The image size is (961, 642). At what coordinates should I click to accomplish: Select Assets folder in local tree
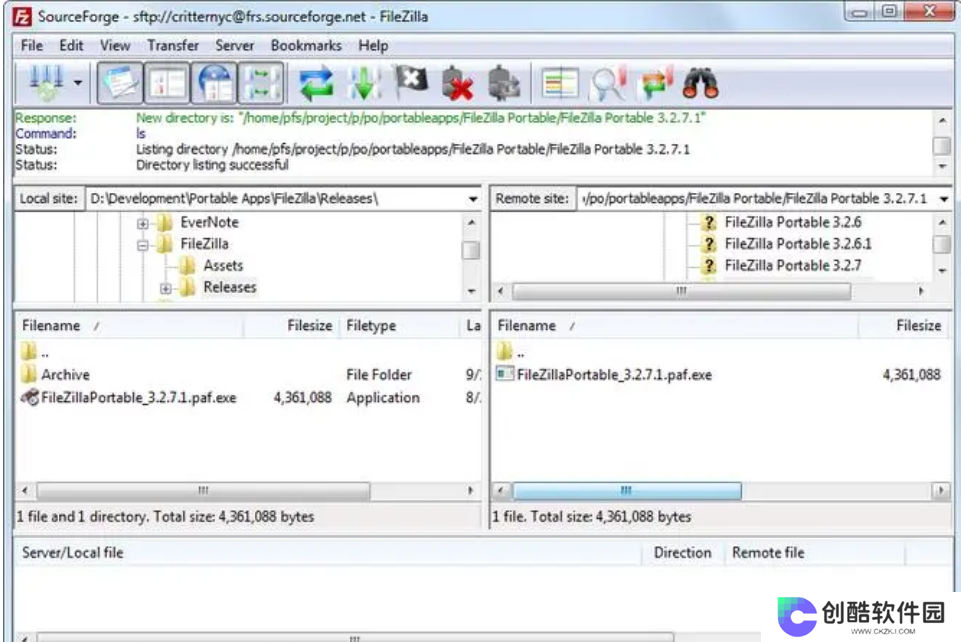pyautogui.click(x=223, y=265)
